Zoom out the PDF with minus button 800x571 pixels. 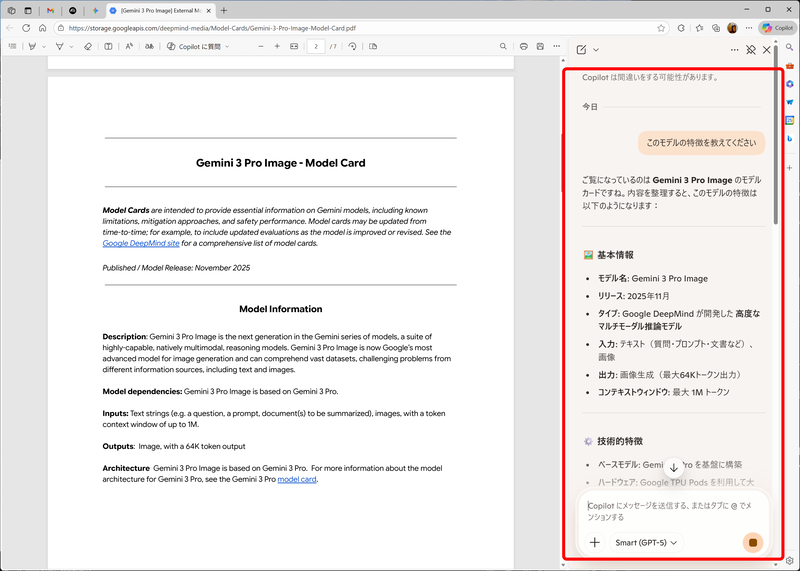click(x=261, y=46)
